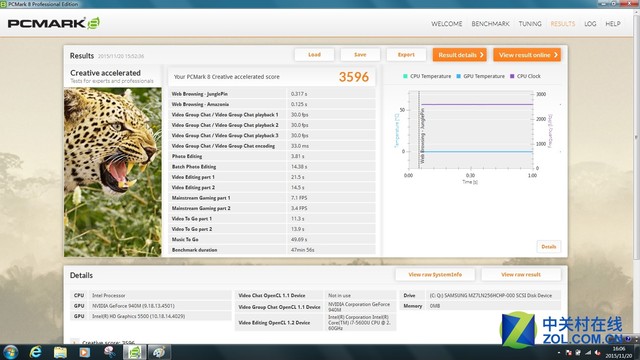The image size is (640, 360).
Task: Select the RESULTS tab
Action: tap(562, 24)
